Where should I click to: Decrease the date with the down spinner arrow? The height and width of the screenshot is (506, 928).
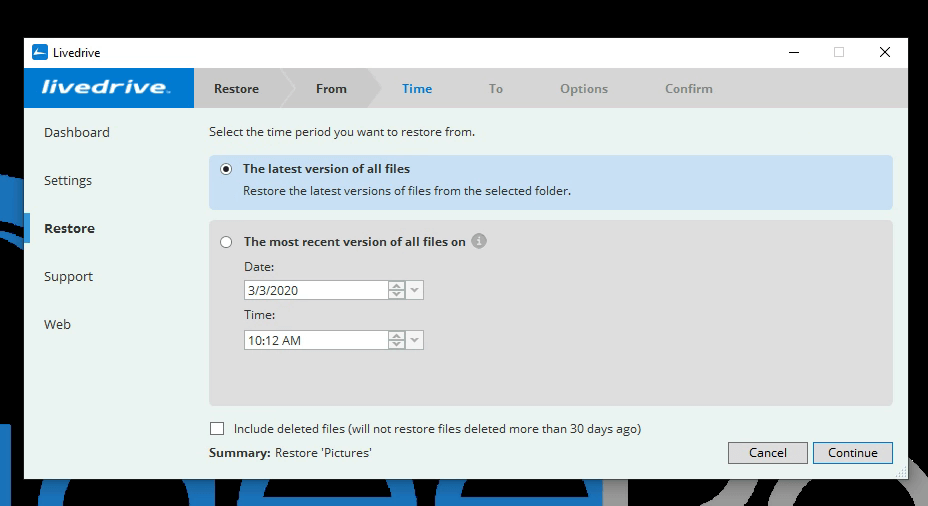(x=397, y=295)
